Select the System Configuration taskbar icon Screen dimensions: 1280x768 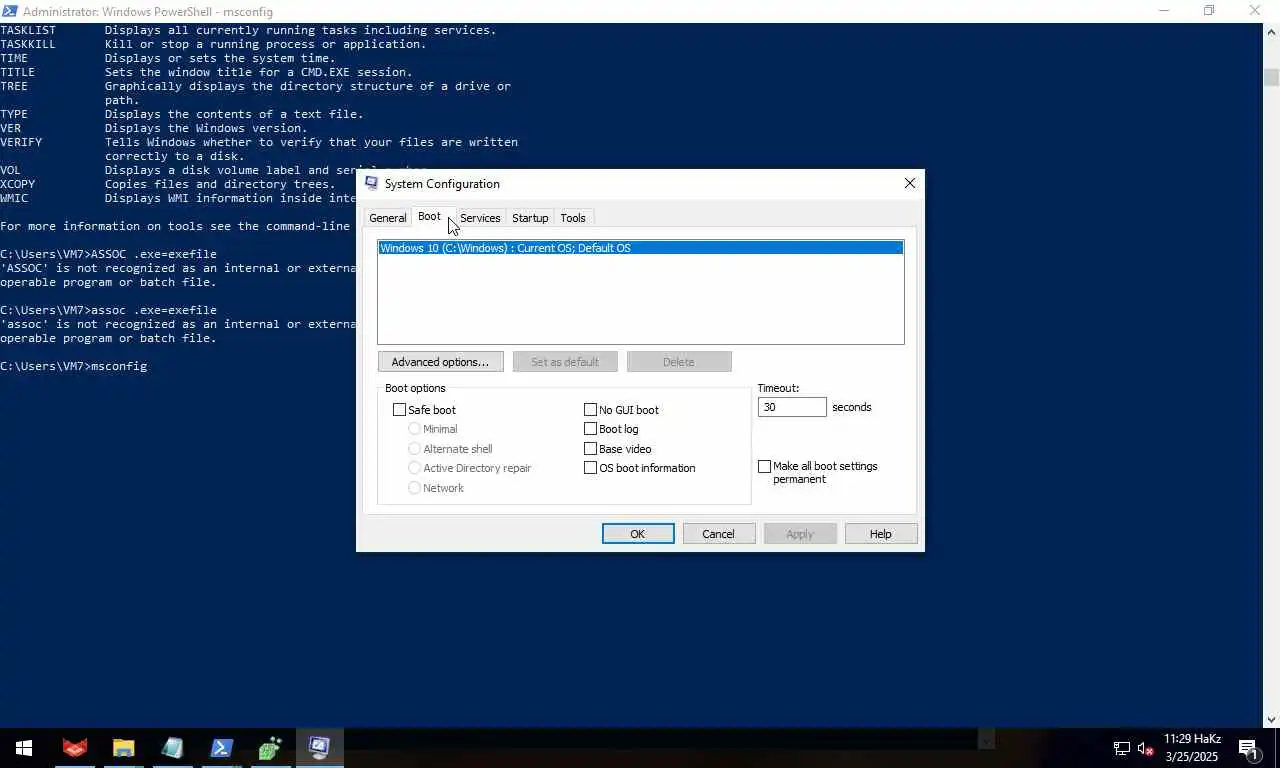319,747
